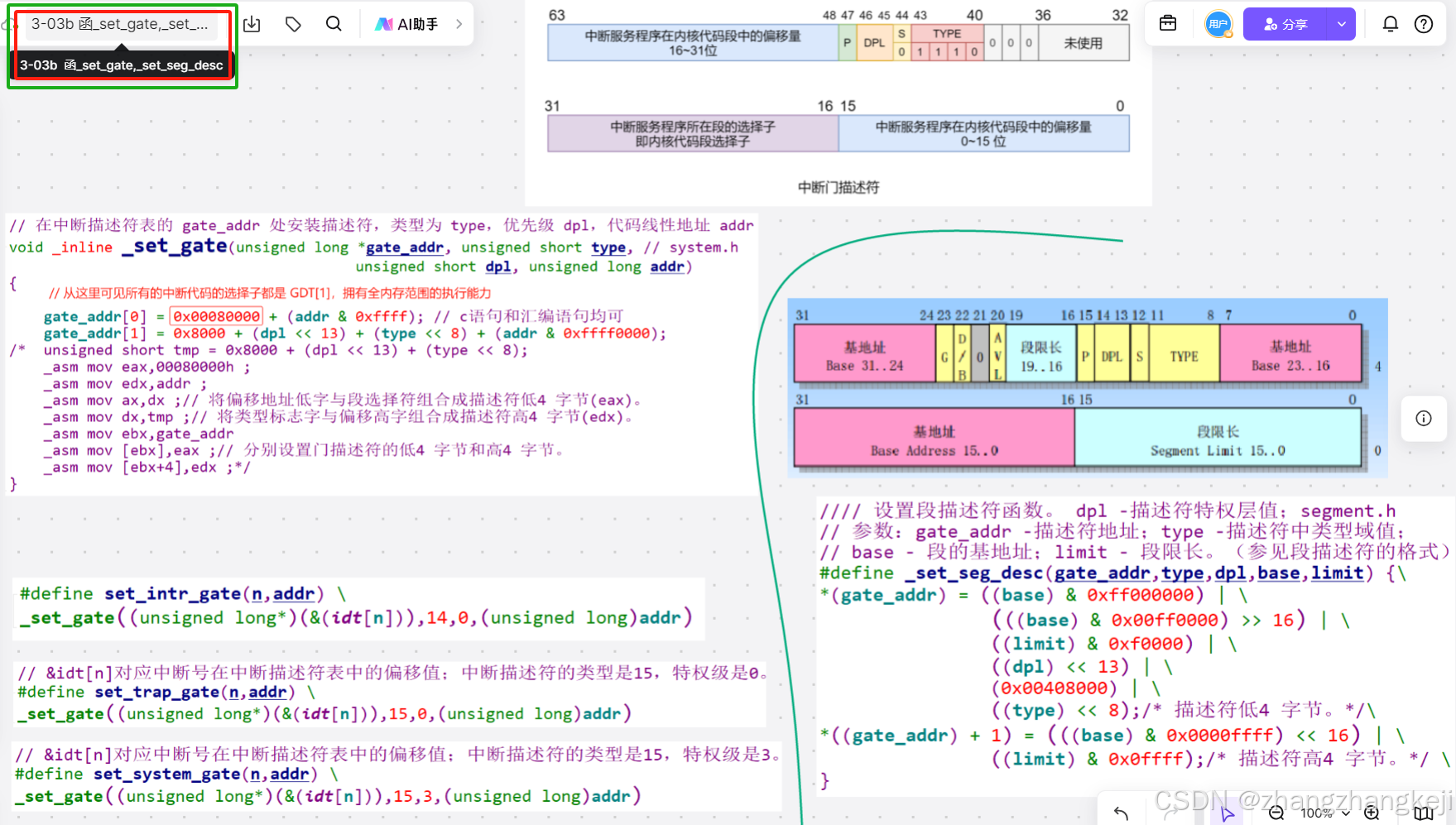The width and height of the screenshot is (1456, 825).
Task: Click the search magnifier icon
Action: (x=334, y=24)
